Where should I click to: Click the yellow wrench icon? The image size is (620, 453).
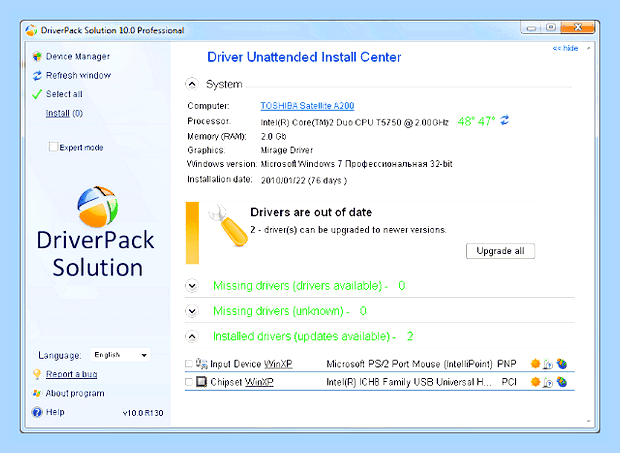(x=229, y=225)
